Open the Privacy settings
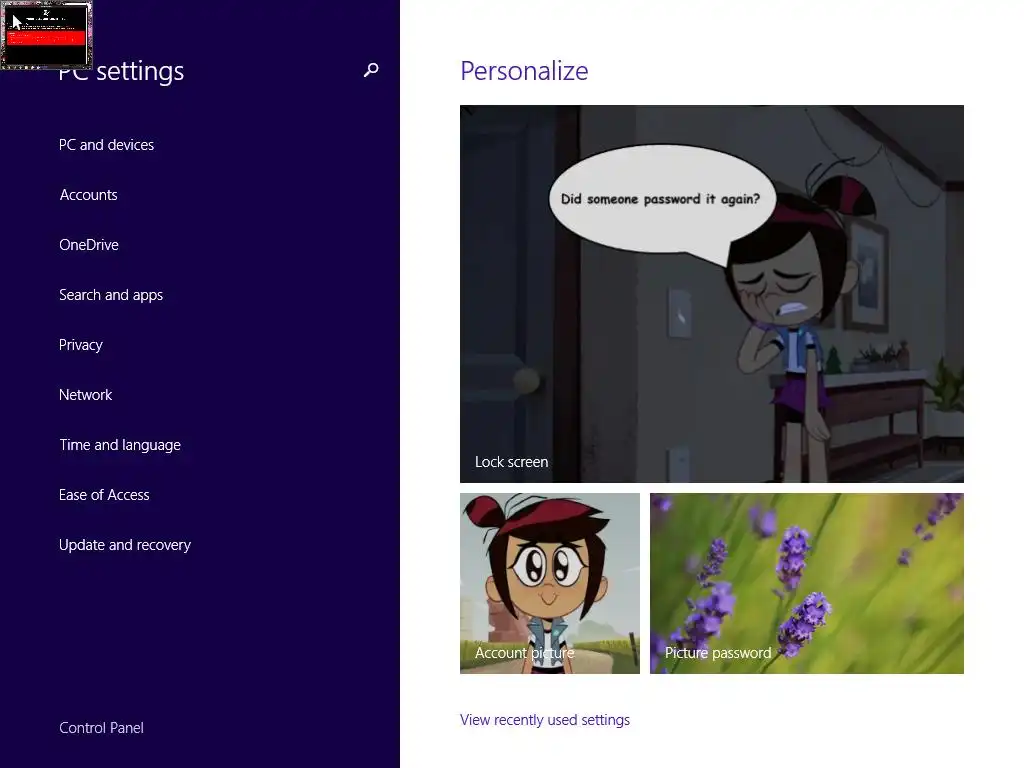The width and height of the screenshot is (1024, 768). (x=80, y=345)
